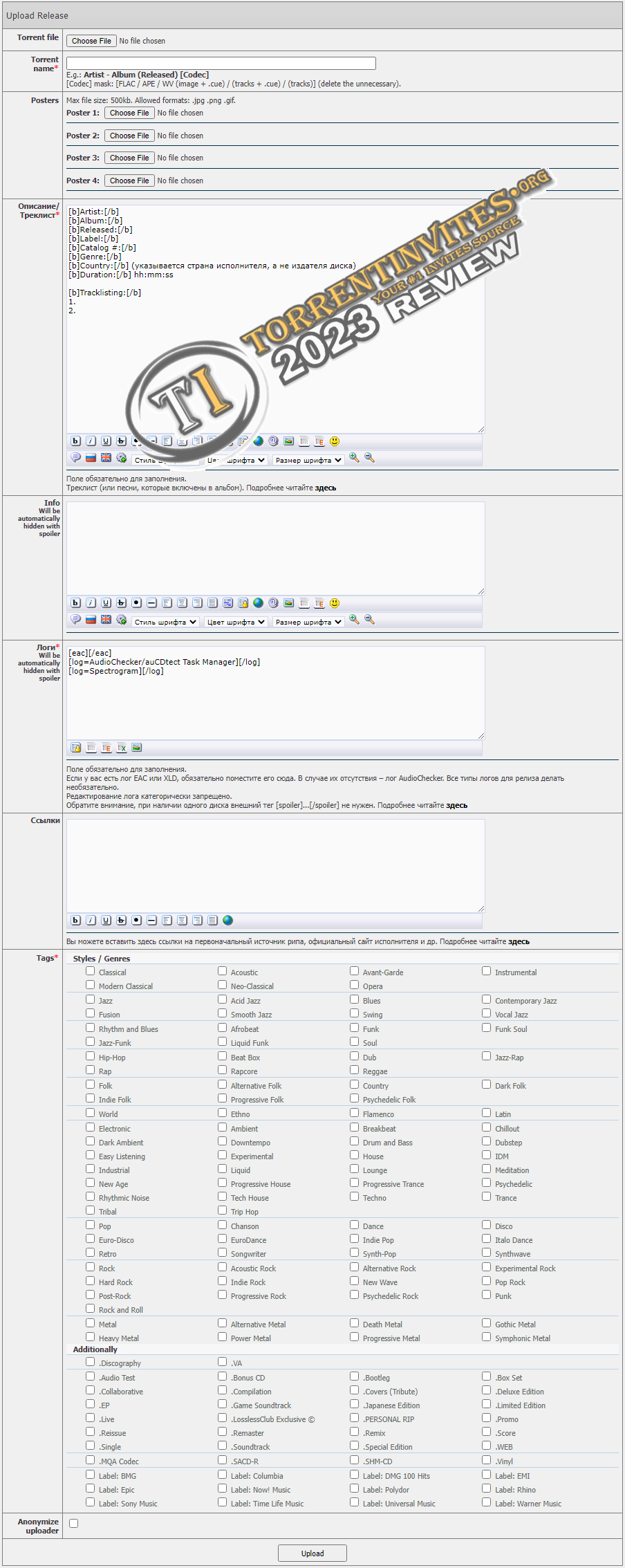The width and height of the screenshot is (625, 1568).
Task: Open the здесь link below the Логи field
Action: coord(456,805)
